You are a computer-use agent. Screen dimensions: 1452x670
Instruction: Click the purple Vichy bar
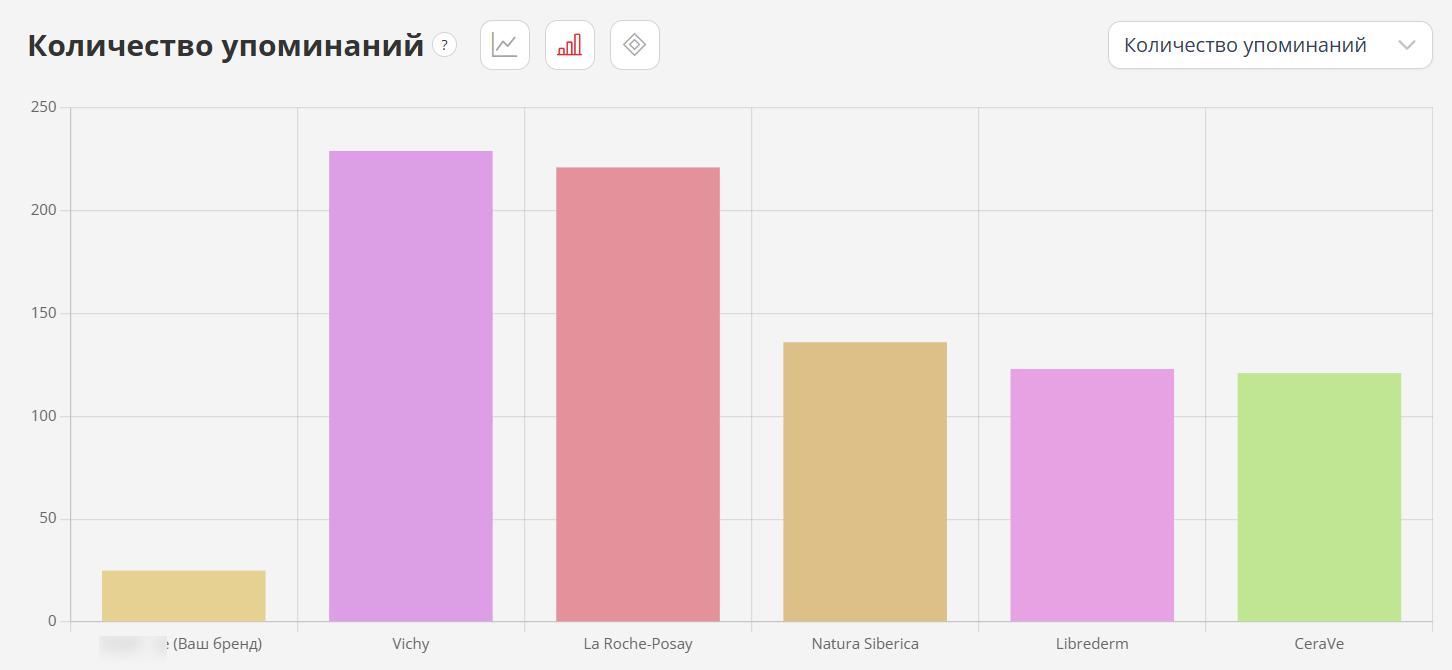coord(411,386)
